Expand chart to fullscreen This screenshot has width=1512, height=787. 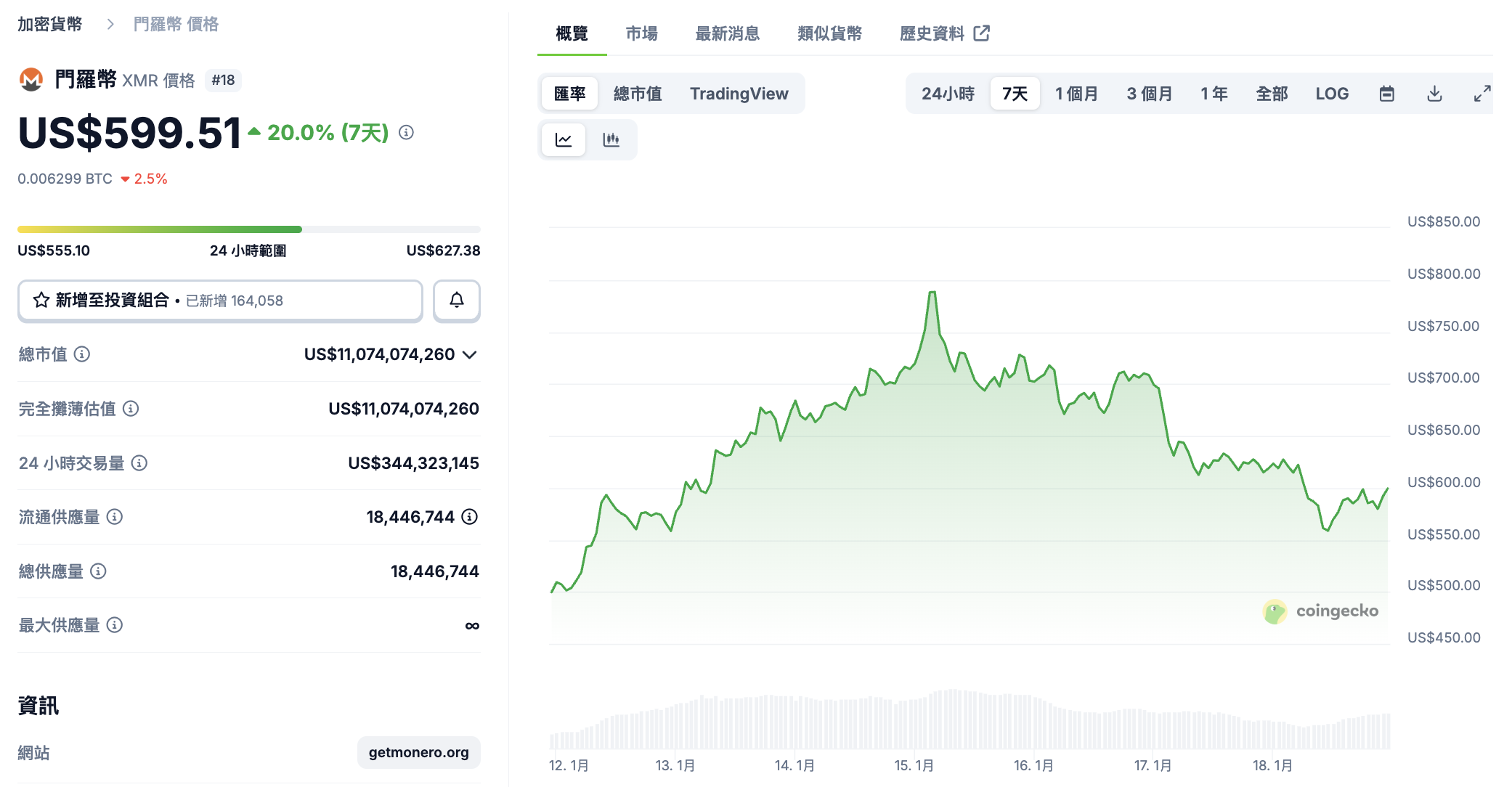tap(1481, 94)
